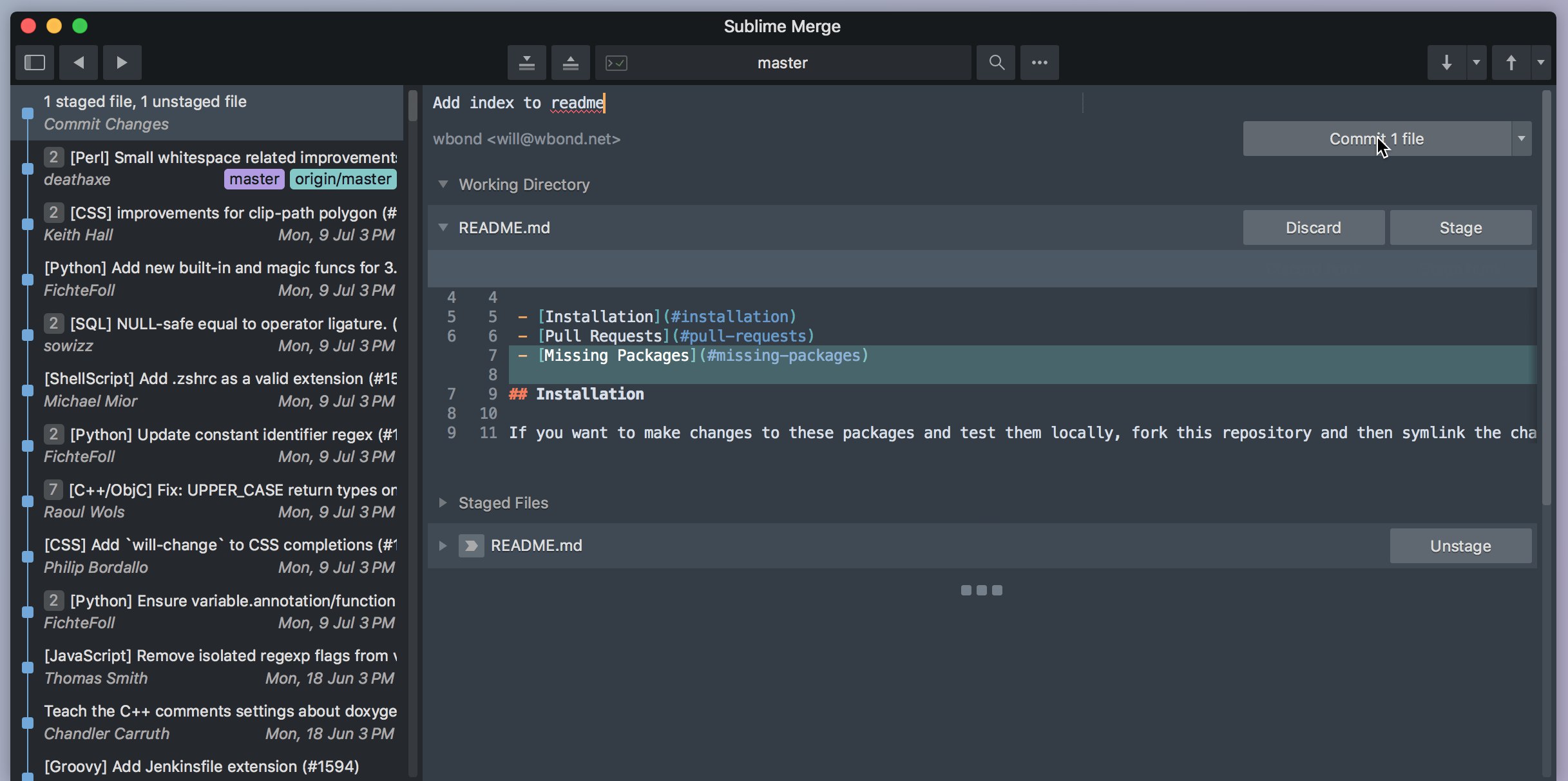Collapse the unstaged README.md diff
1568x781 pixels.
pos(443,227)
